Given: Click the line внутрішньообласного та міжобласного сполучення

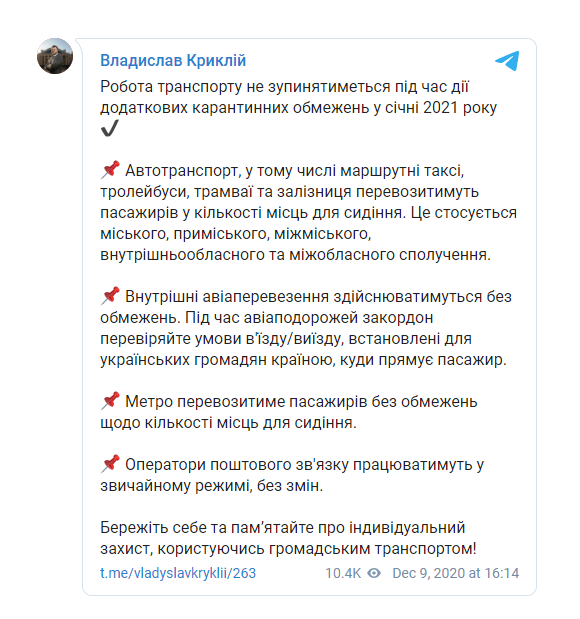Looking at the screenshot, I should tap(295, 255).
